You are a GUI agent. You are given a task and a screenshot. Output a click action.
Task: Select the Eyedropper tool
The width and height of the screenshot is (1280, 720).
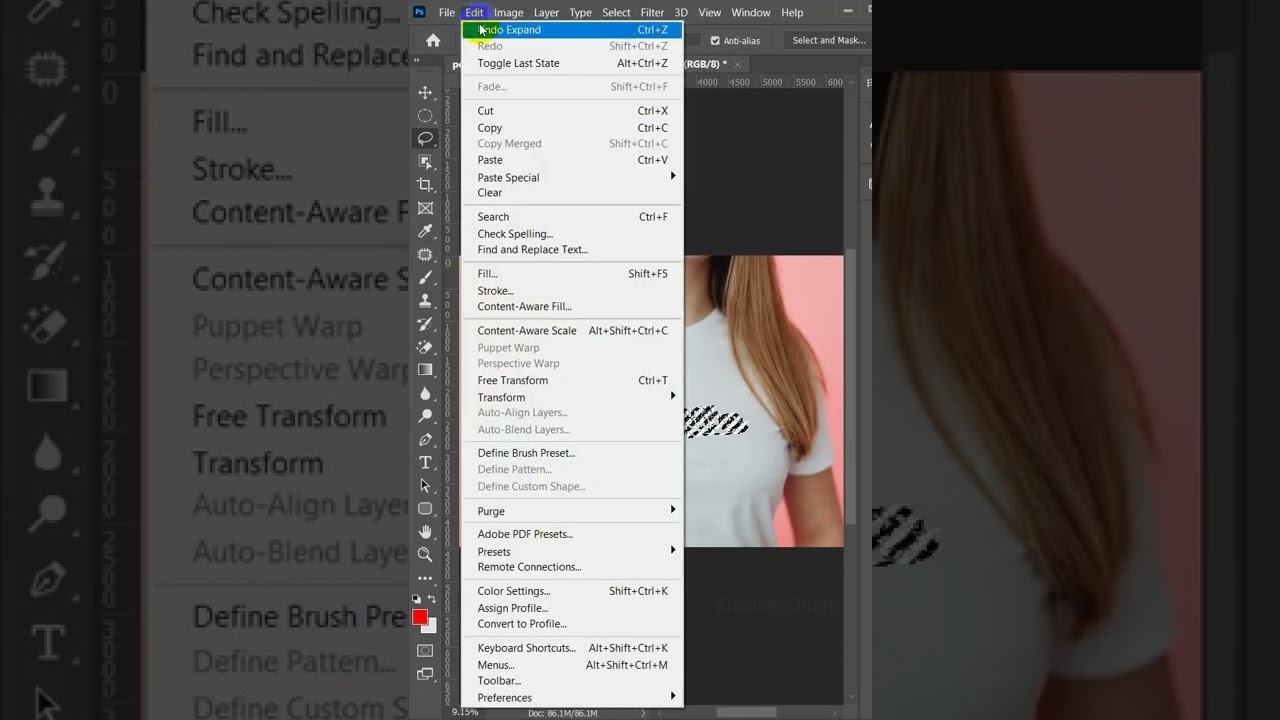click(x=425, y=231)
